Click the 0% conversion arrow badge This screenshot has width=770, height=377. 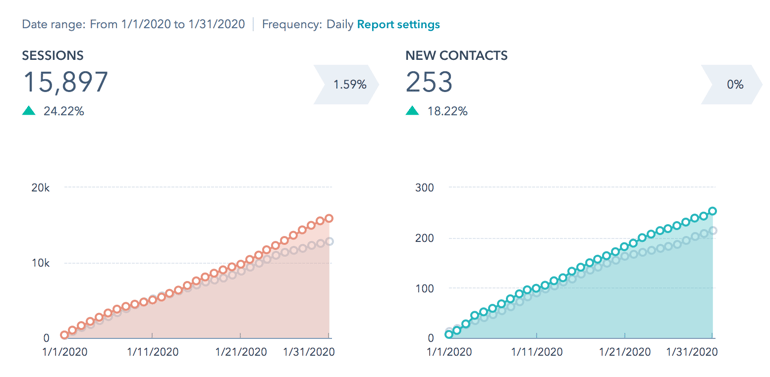coord(732,84)
